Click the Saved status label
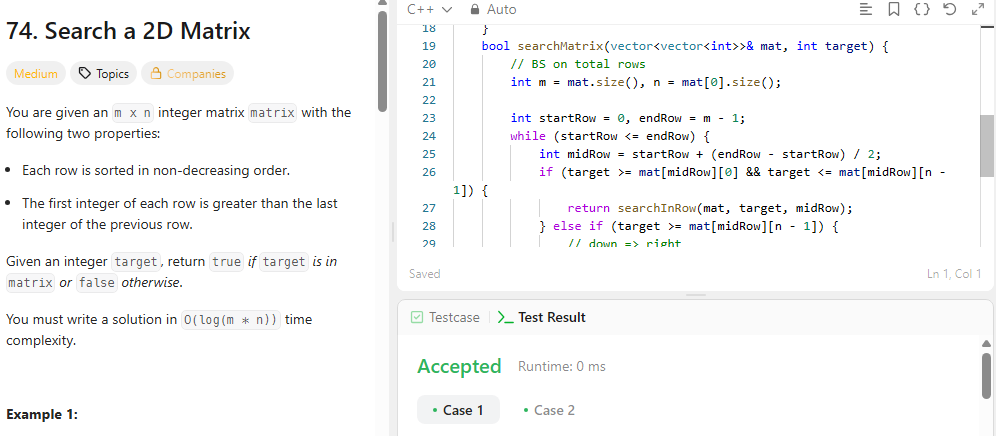 tap(424, 274)
